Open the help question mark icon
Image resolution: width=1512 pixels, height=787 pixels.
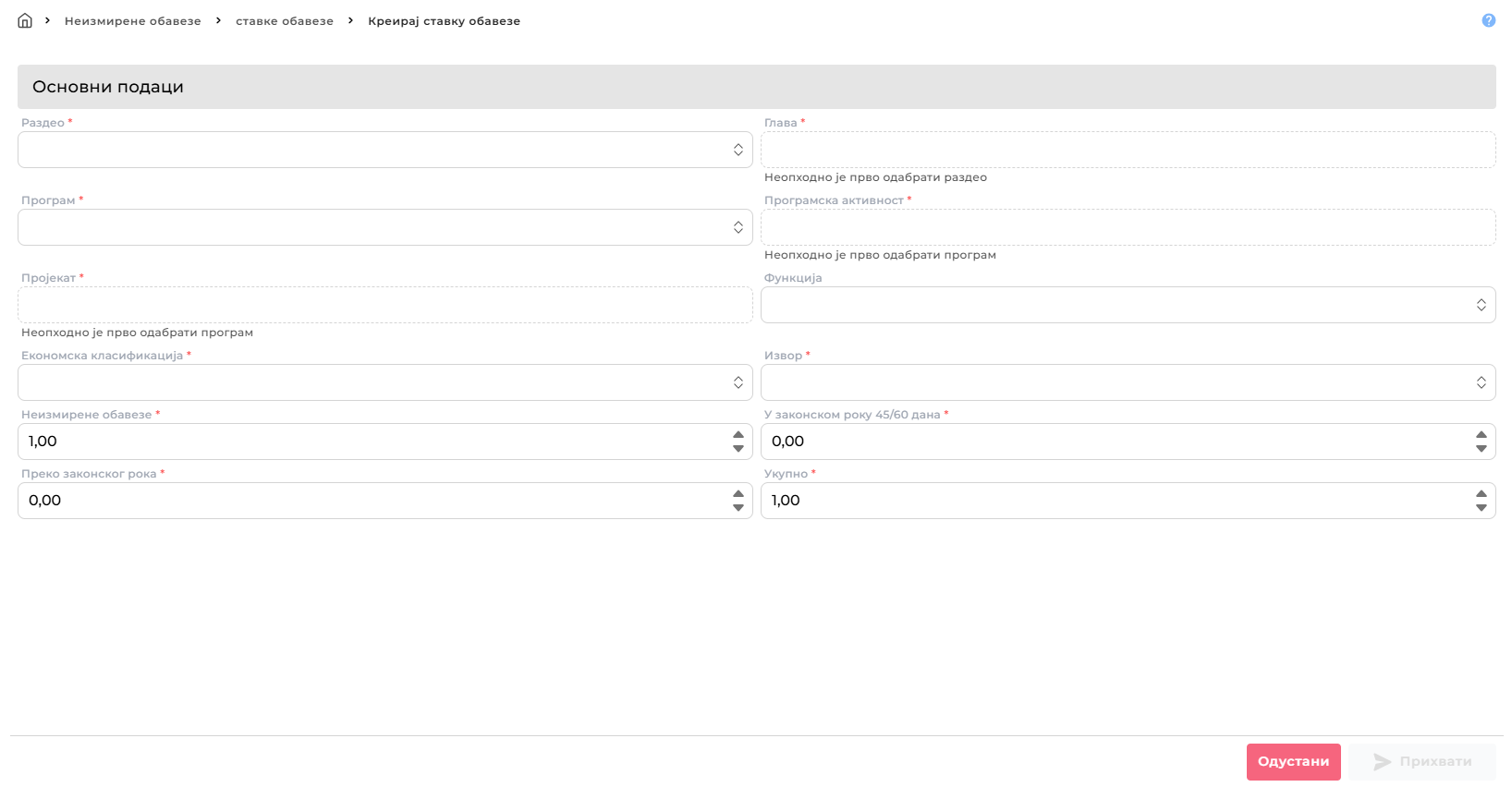(1488, 20)
